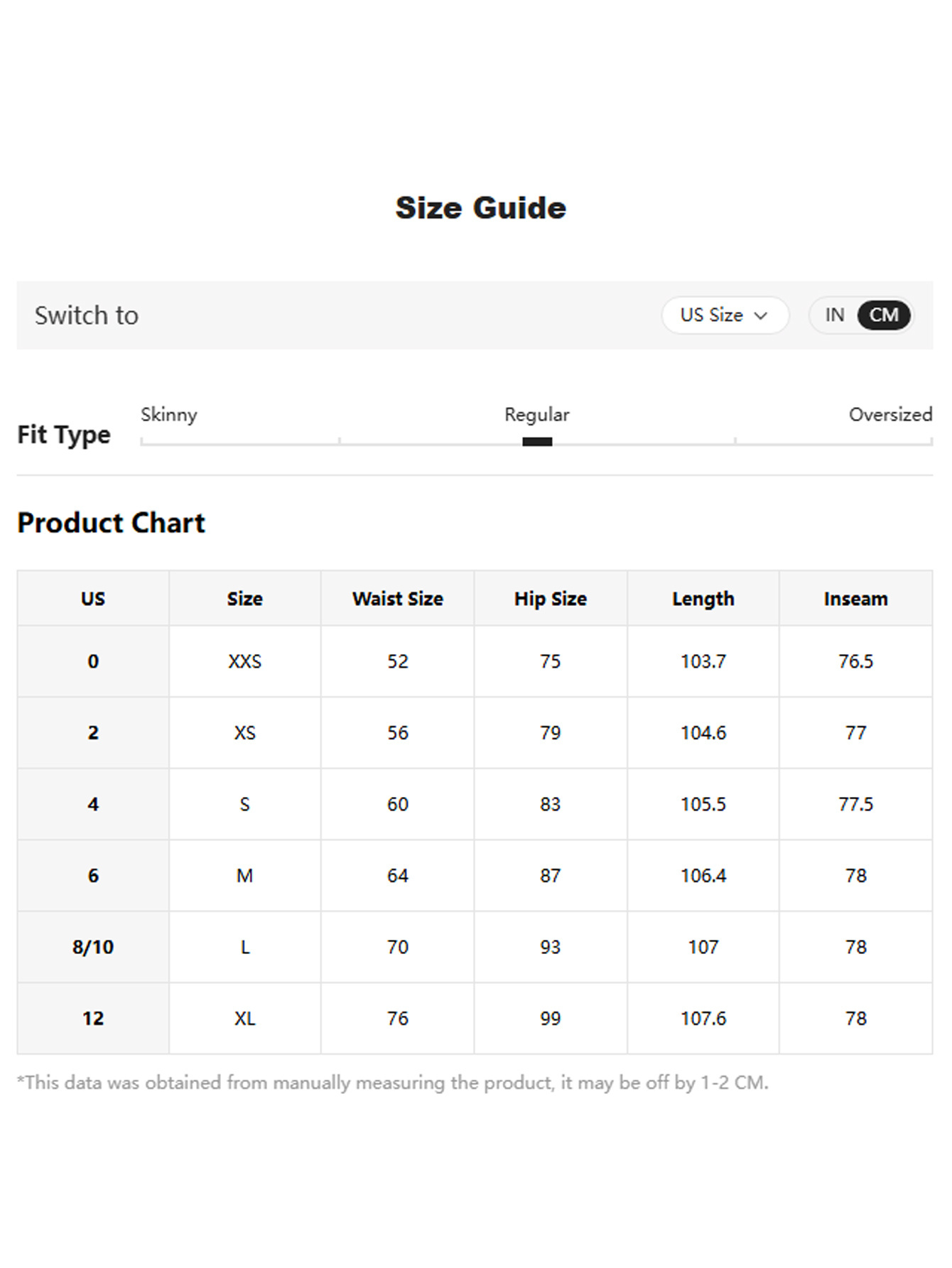Screen dimensions: 952x1268
Task: Click the Inseam column header
Action: tap(856, 598)
